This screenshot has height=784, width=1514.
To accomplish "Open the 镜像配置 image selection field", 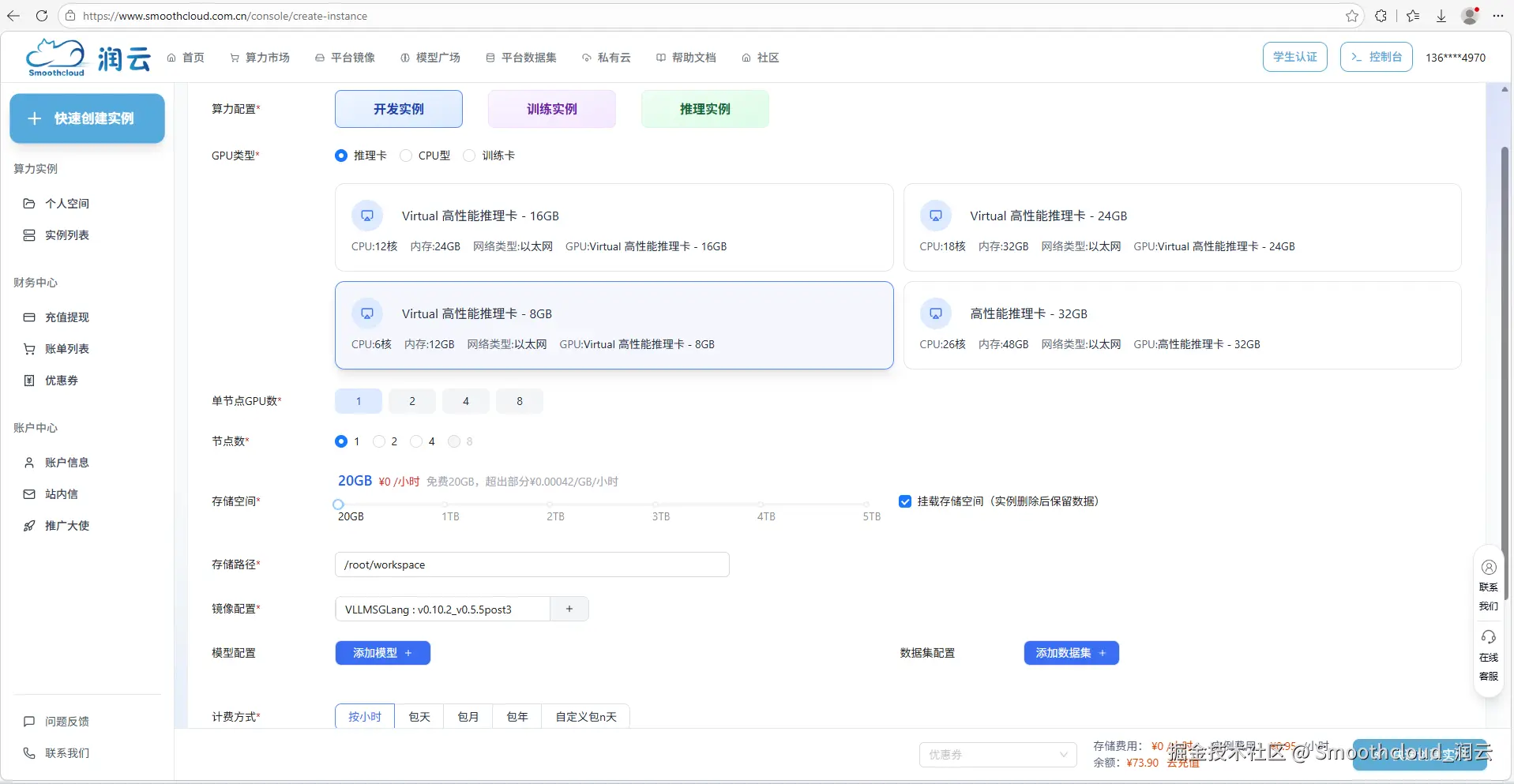I will (443, 609).
